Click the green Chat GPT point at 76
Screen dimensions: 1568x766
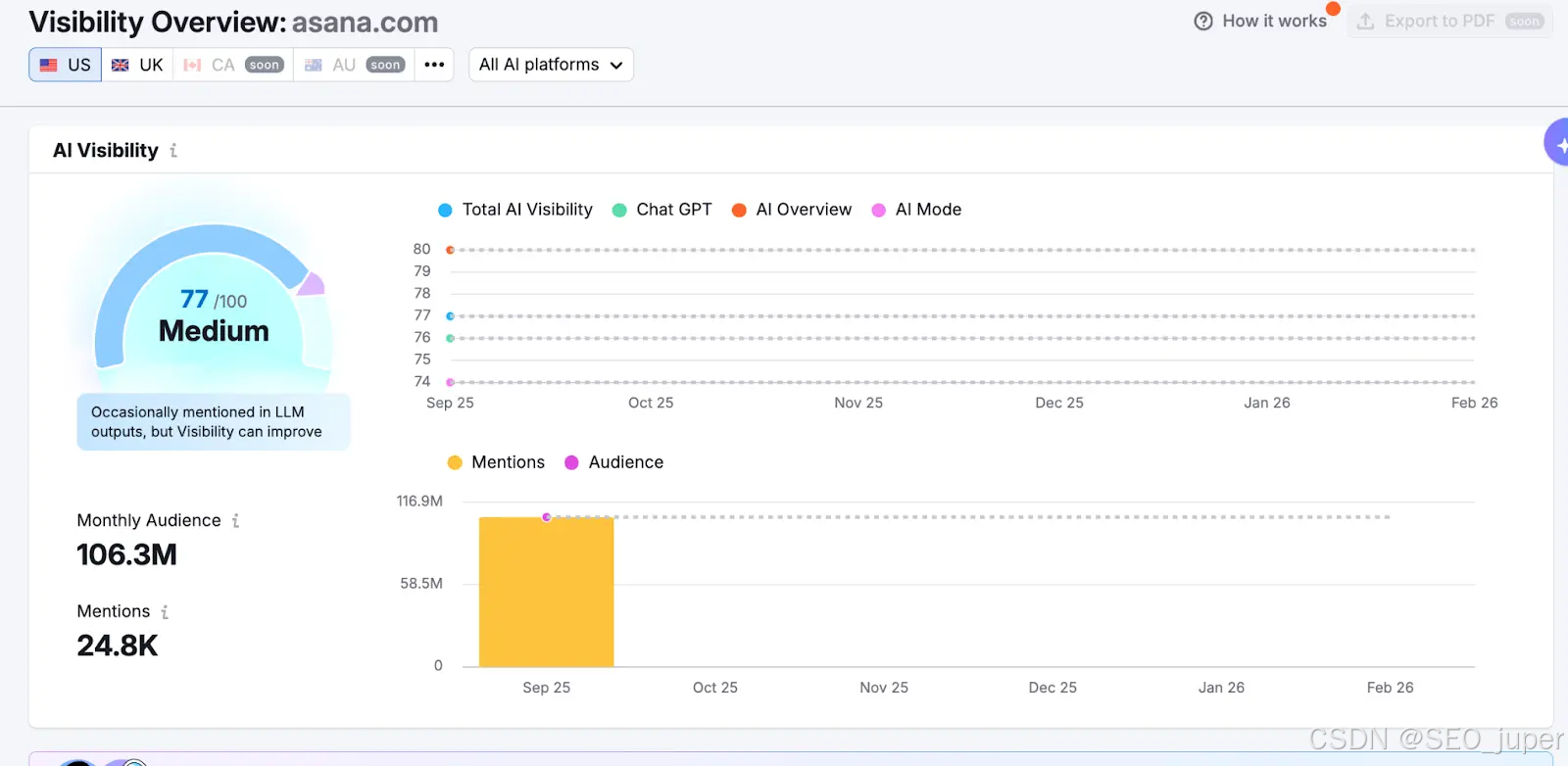(x=450, y=338)
